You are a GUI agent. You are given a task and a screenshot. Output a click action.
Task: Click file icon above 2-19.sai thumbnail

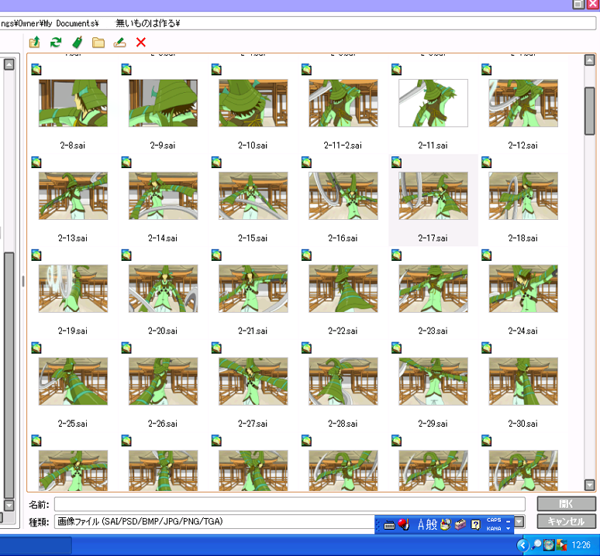click(x=36, y=255)
